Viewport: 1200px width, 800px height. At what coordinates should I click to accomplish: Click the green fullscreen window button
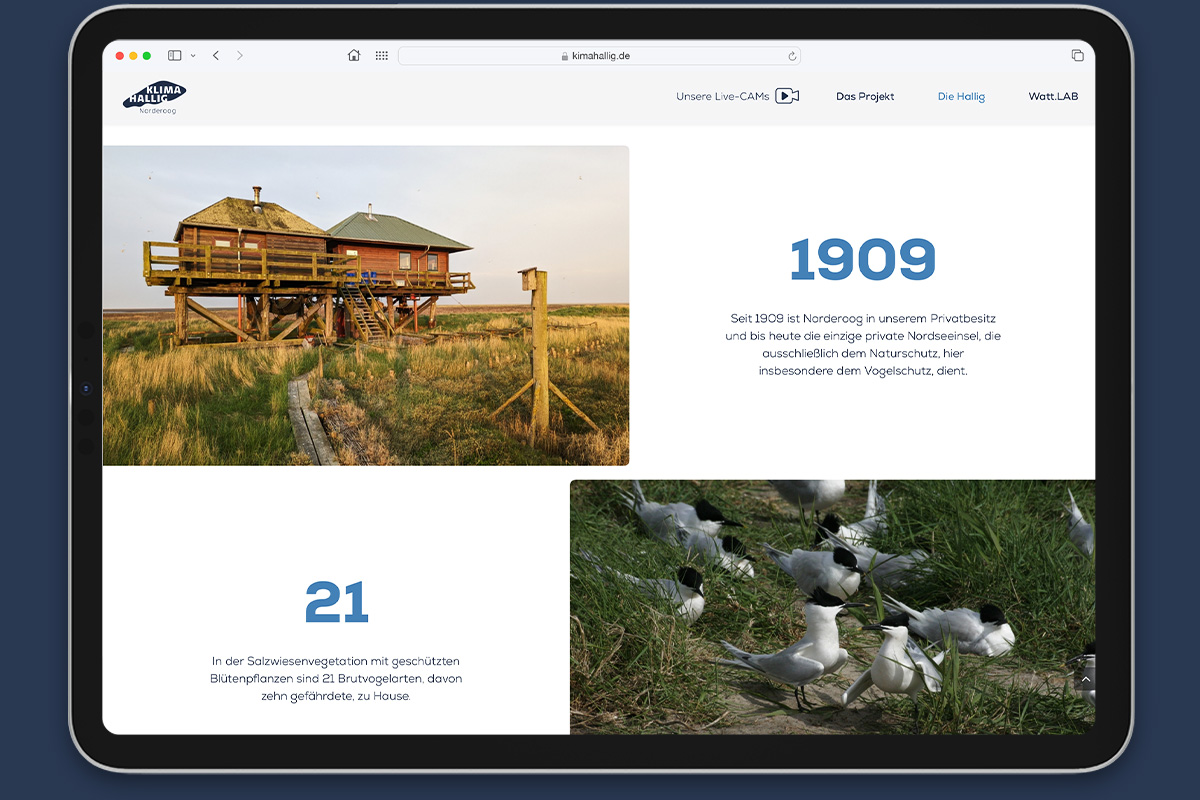(x=147, y=56)
